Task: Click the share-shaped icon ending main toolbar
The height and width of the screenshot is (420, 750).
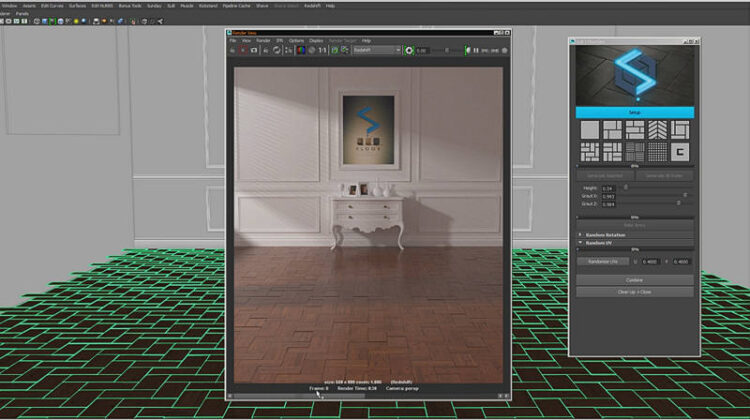Action: click(x=160, y=21)
